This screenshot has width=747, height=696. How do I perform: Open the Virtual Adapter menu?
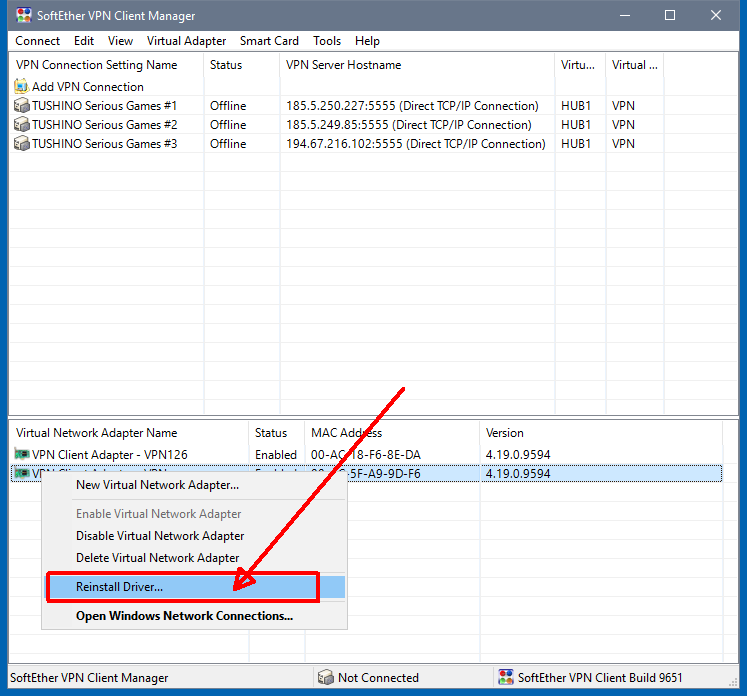[x=186, y=41]
